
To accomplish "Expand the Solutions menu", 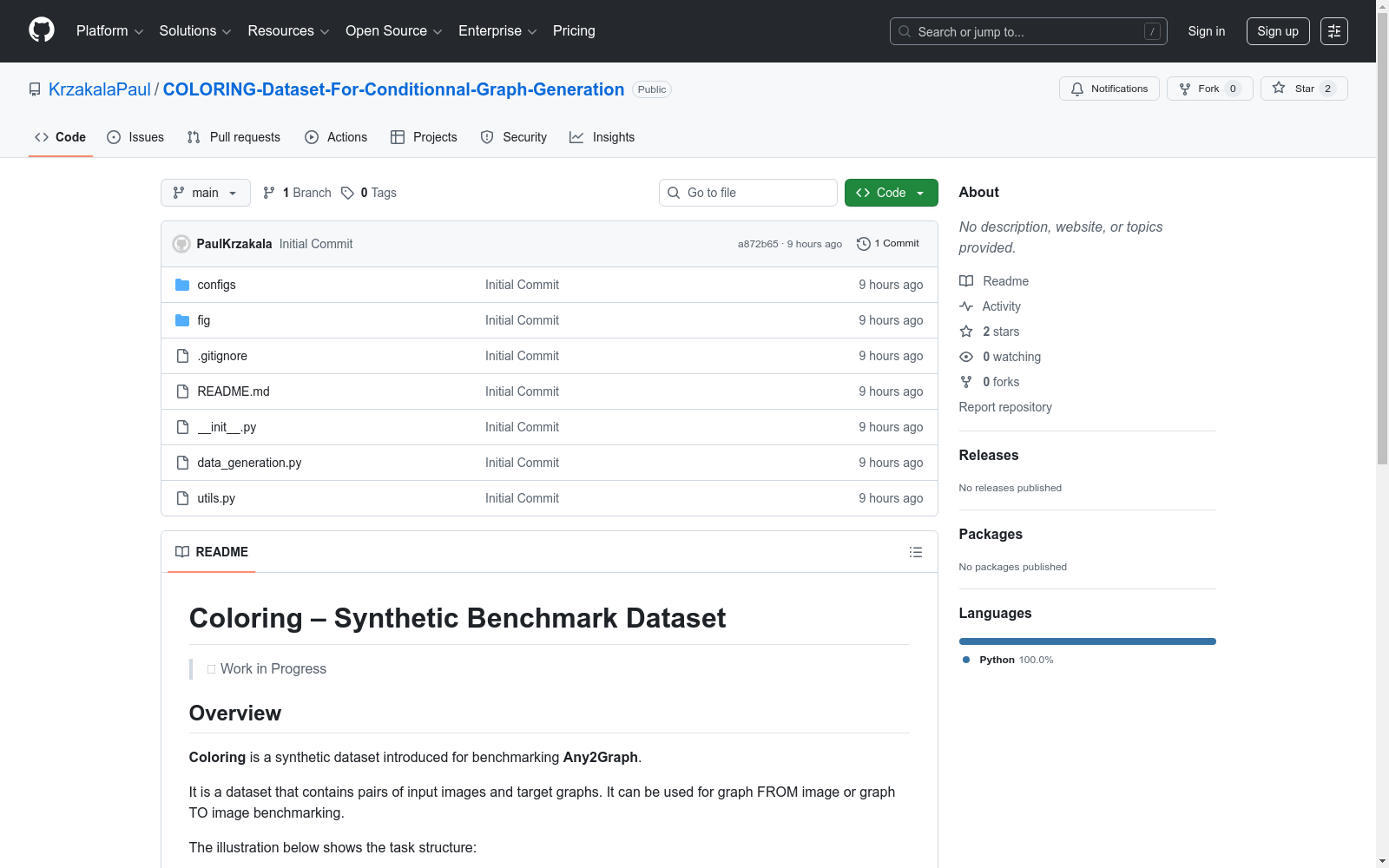I will coord(195,31).
